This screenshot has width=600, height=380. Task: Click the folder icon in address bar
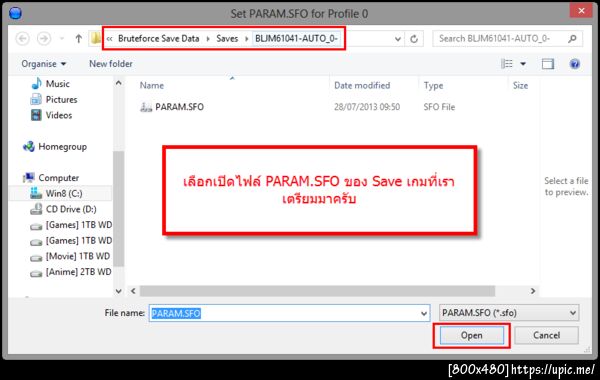coord(96,38)
